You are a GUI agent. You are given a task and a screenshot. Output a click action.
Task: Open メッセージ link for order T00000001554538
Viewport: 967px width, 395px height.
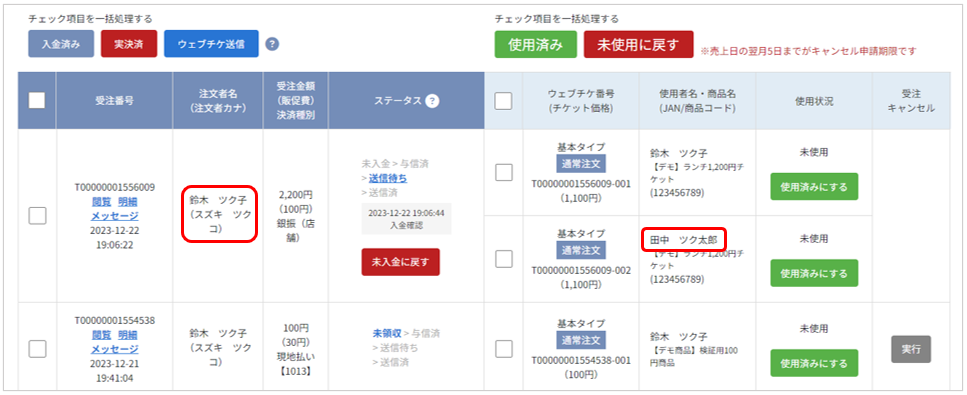(x=115, y=349)
